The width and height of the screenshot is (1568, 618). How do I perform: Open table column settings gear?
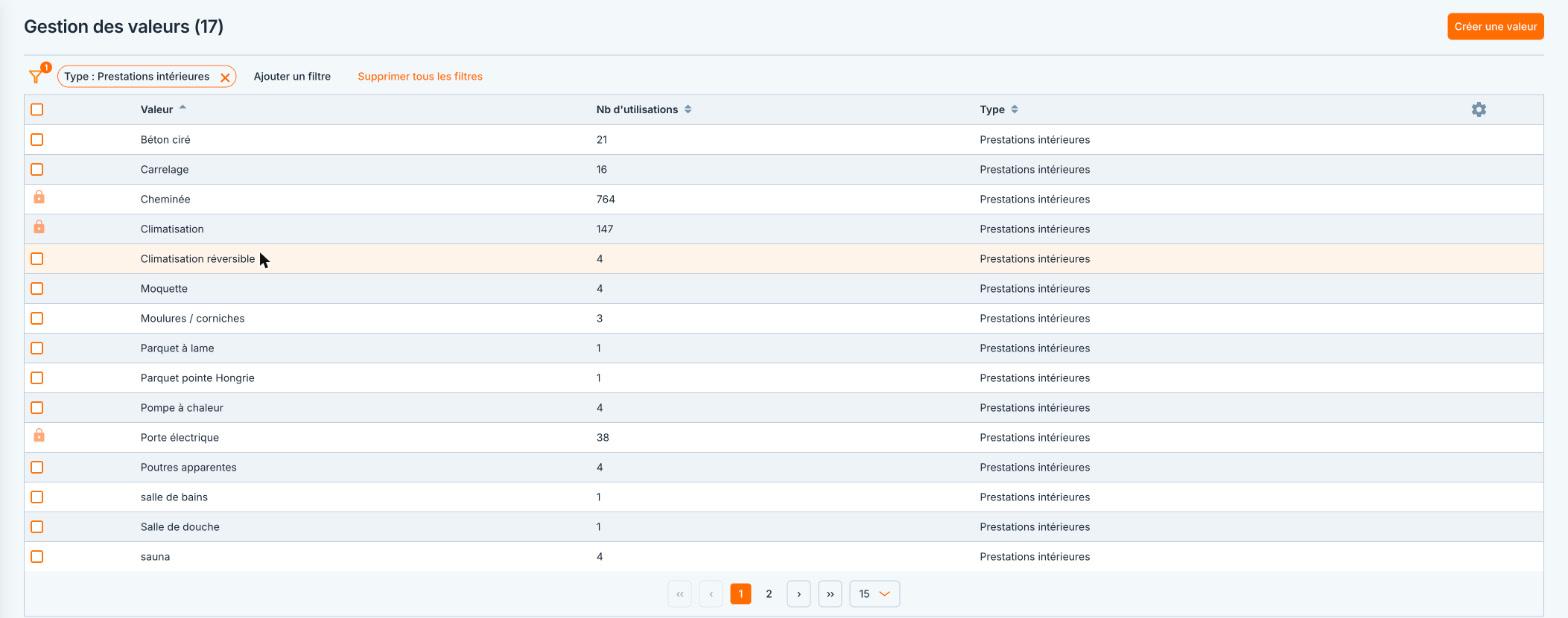[x=1479, y=109]
